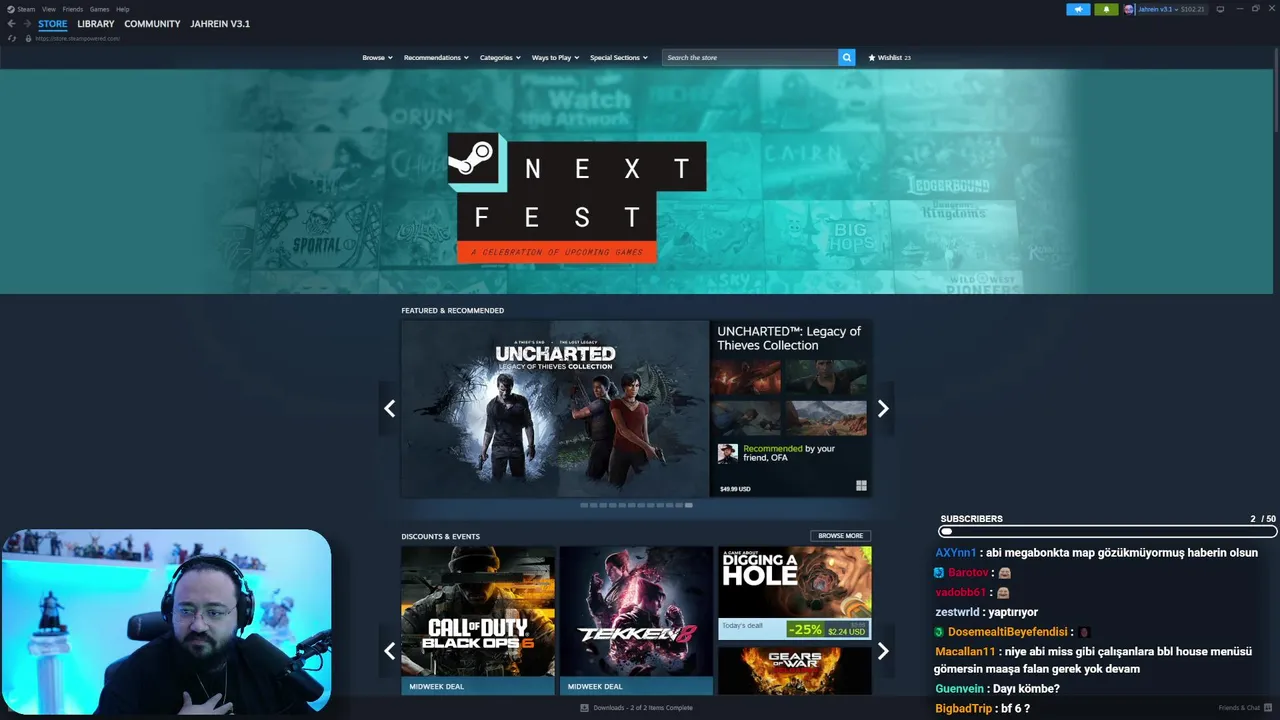Enter Big Picture mode via monitor icon
Screen dimensions: 1280x720
pyautogui.click(x=1220, y=9)
